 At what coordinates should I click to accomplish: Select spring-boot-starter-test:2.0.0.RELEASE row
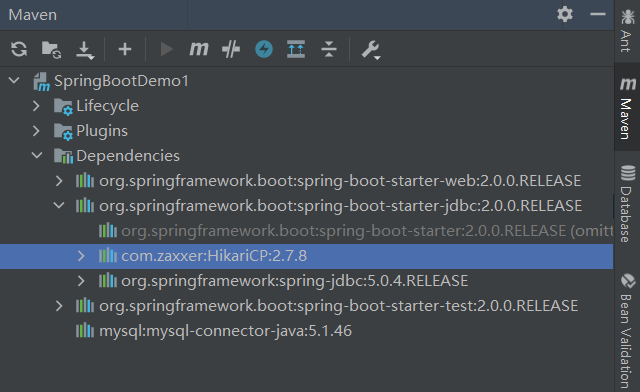(x=307, y=306)
